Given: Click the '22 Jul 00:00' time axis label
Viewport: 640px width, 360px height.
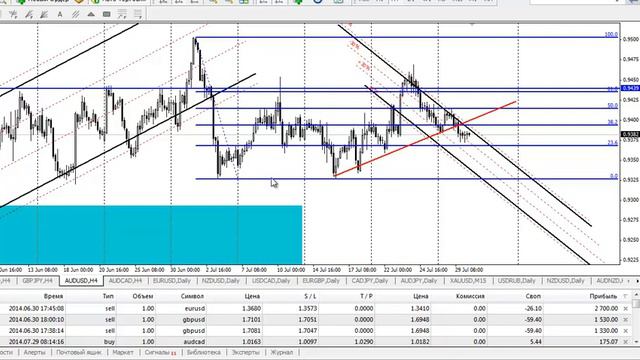Looking at the screenshot, I should tap(398, 270).
